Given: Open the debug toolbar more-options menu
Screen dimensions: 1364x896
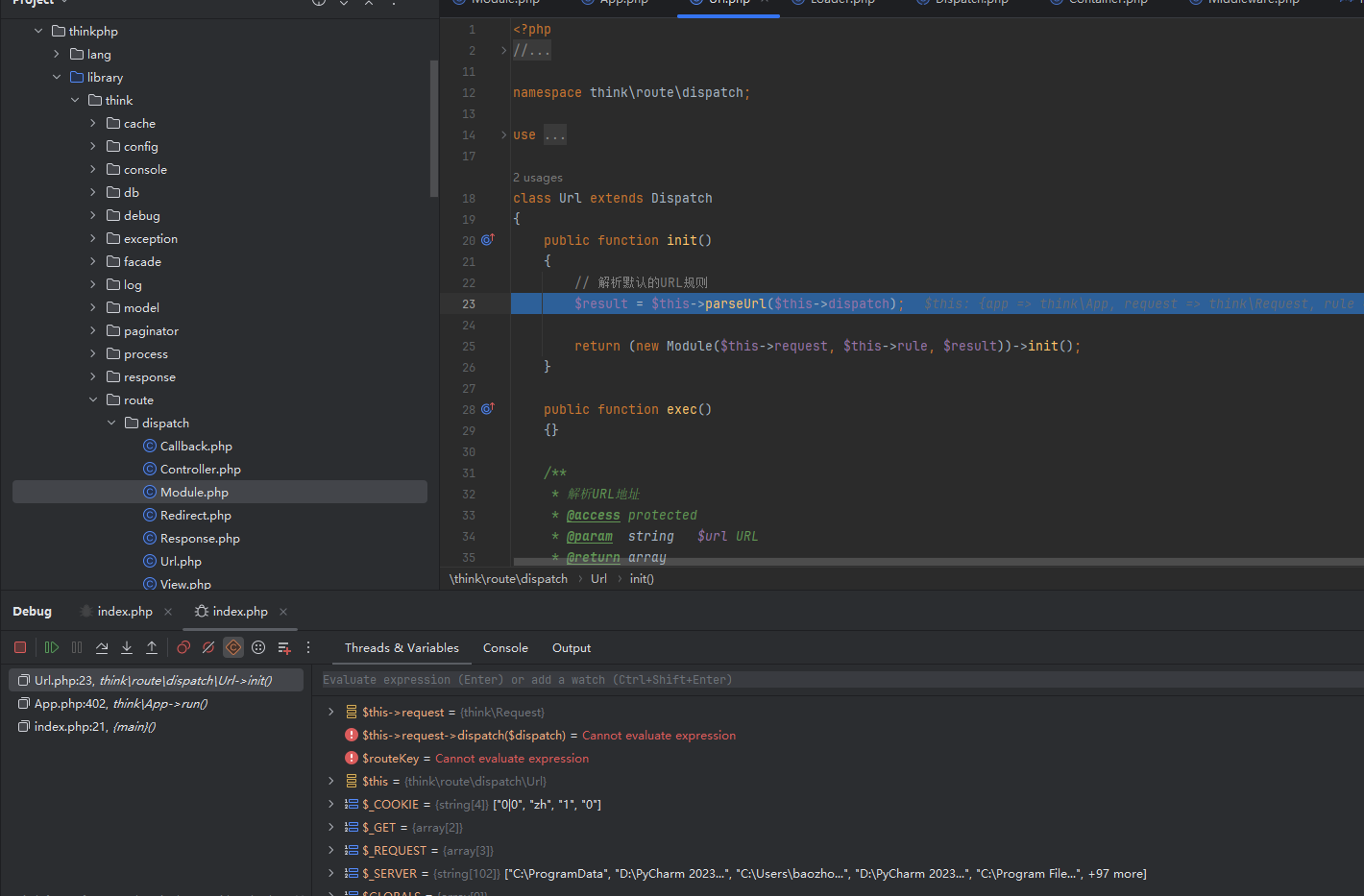Looking at the screenshot, I should click(308, 647).
